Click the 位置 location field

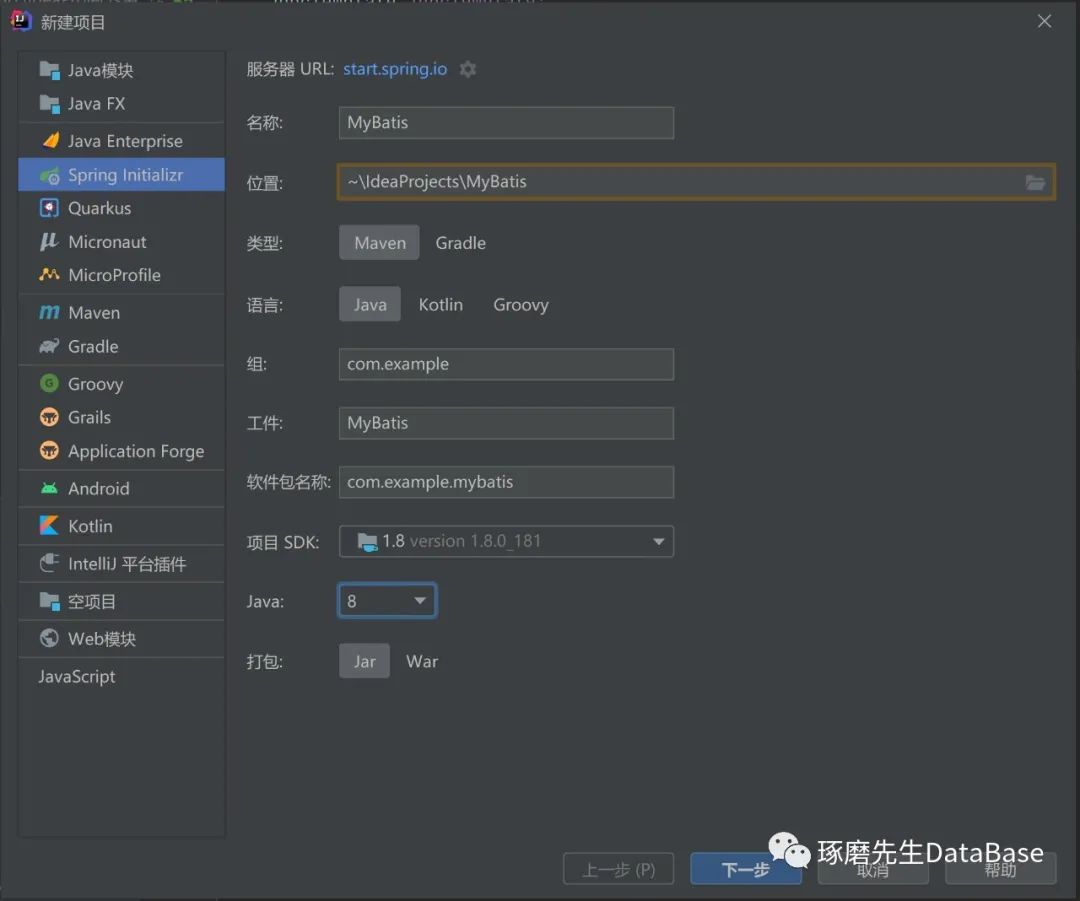696,182
